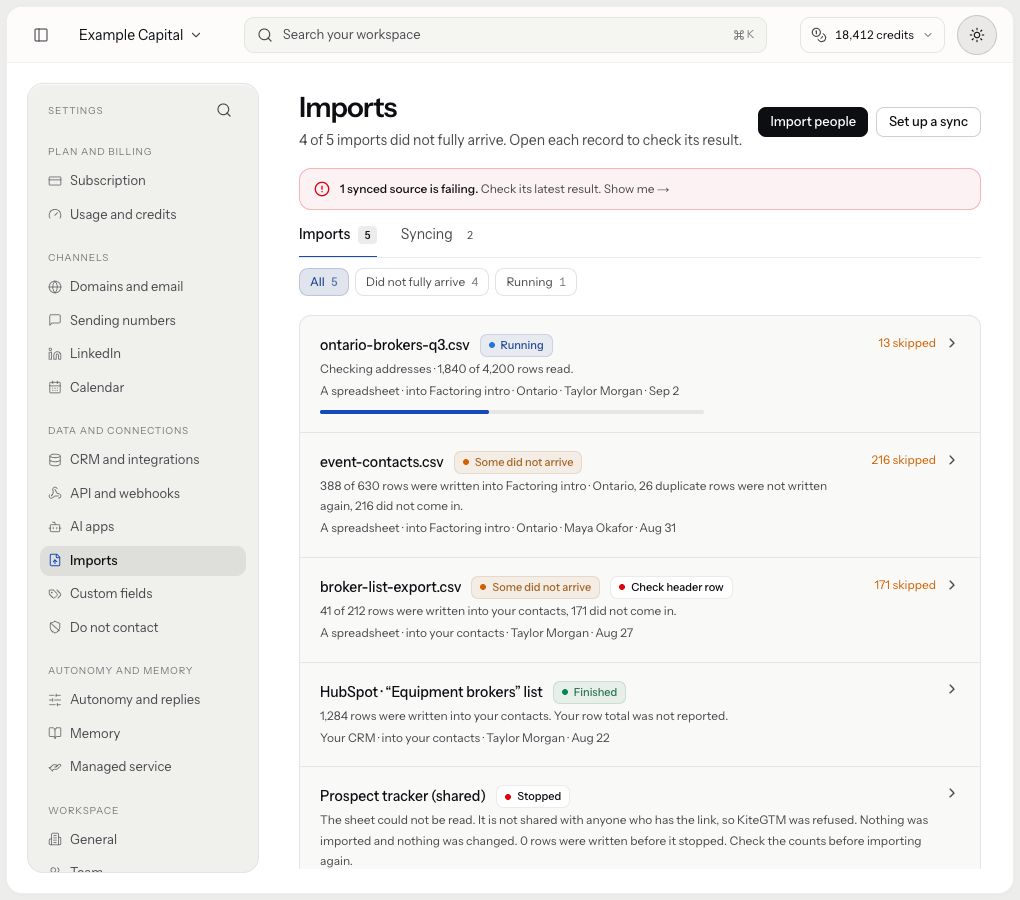Screen dimensions: 1020x900
Task: Select the All 5 filter chip
Action: (x=324, y=282)
